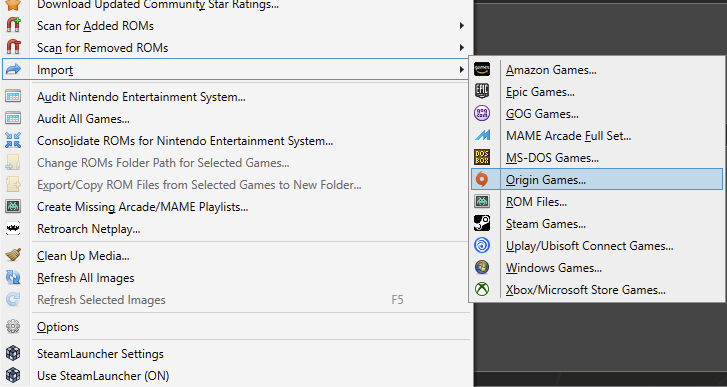The image size is (727, 387).
Task: Import ROM Files
Action: pyautogui.click(x=536, y=202)
